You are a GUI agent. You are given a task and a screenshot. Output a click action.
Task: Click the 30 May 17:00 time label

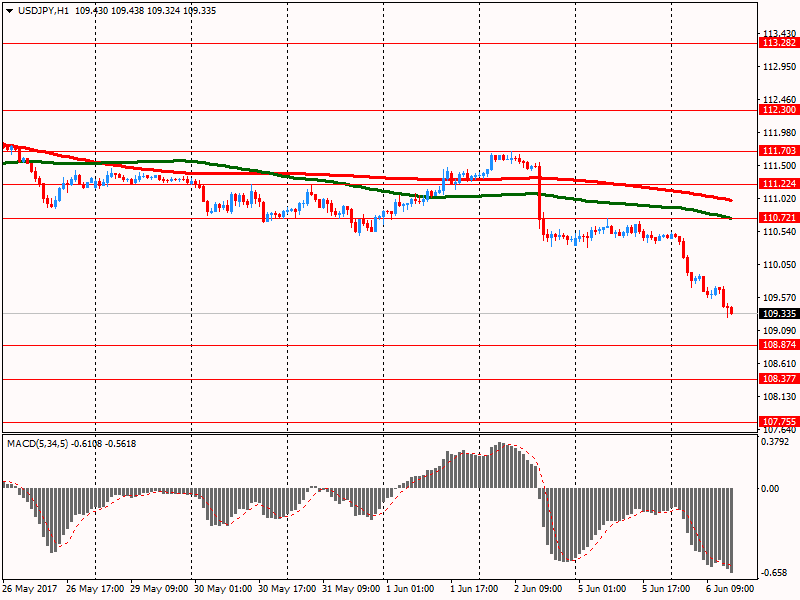pyautogui.click(x=287, y=589)
